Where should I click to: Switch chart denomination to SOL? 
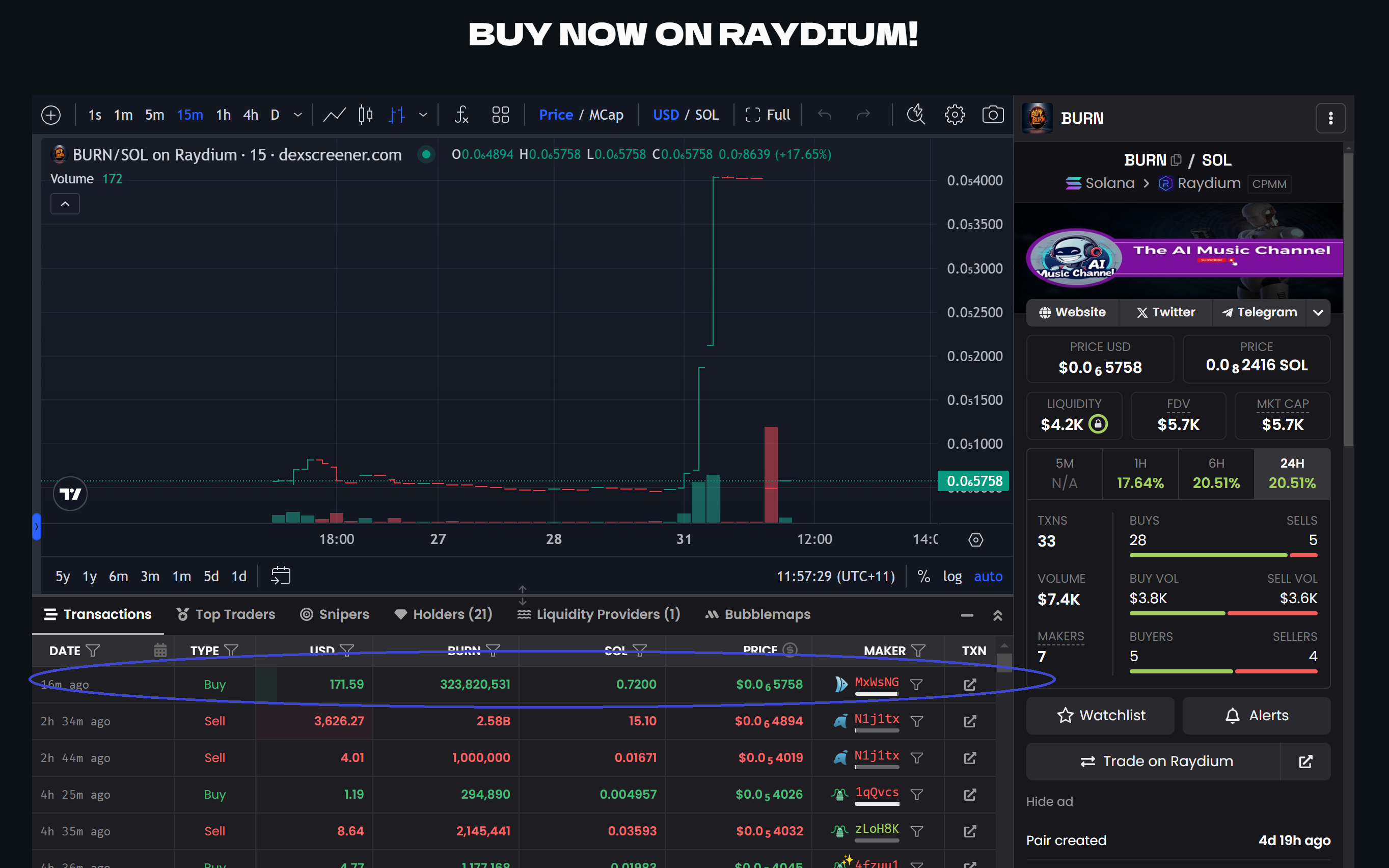(706, 115)
